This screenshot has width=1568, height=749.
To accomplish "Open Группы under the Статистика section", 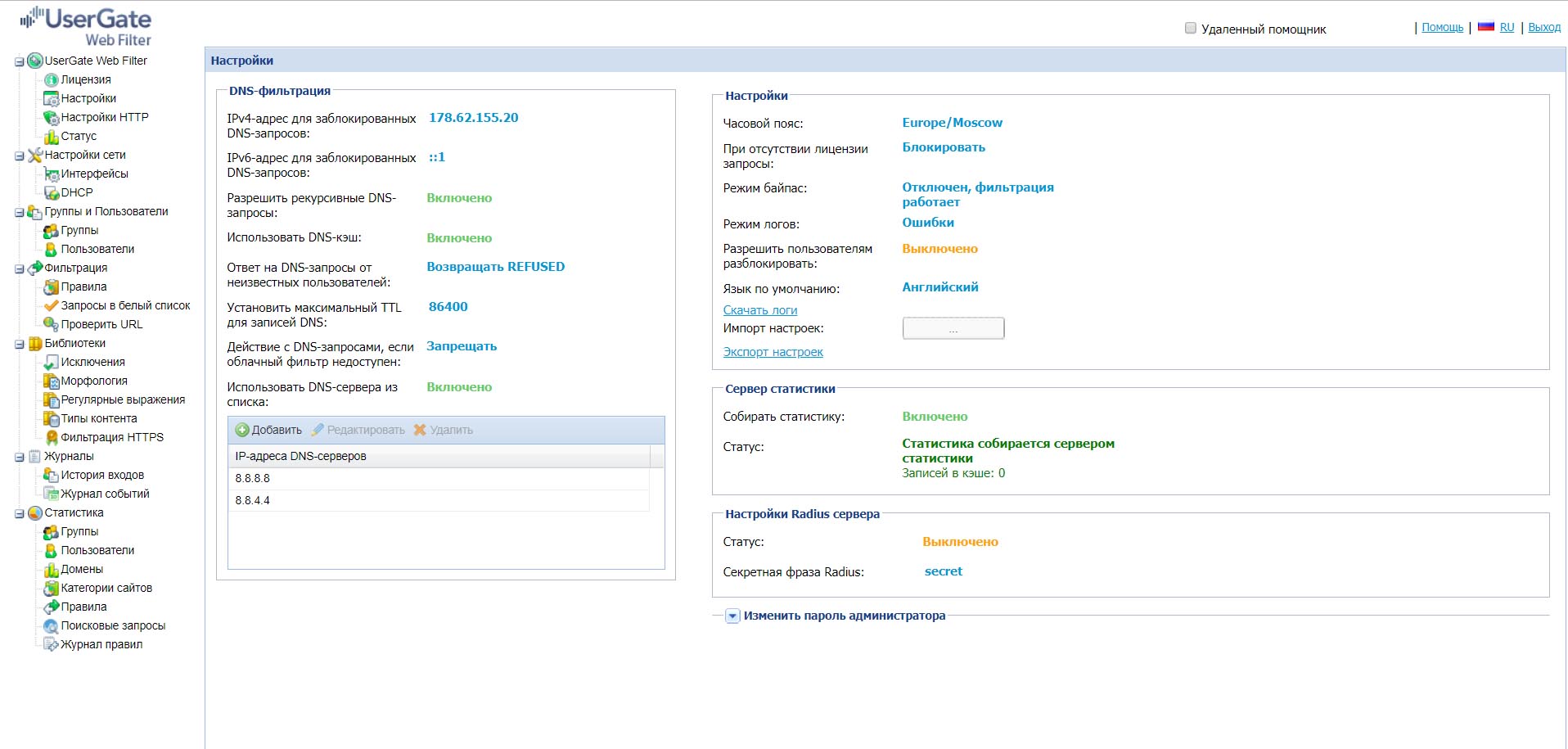I will pos(79,531).
